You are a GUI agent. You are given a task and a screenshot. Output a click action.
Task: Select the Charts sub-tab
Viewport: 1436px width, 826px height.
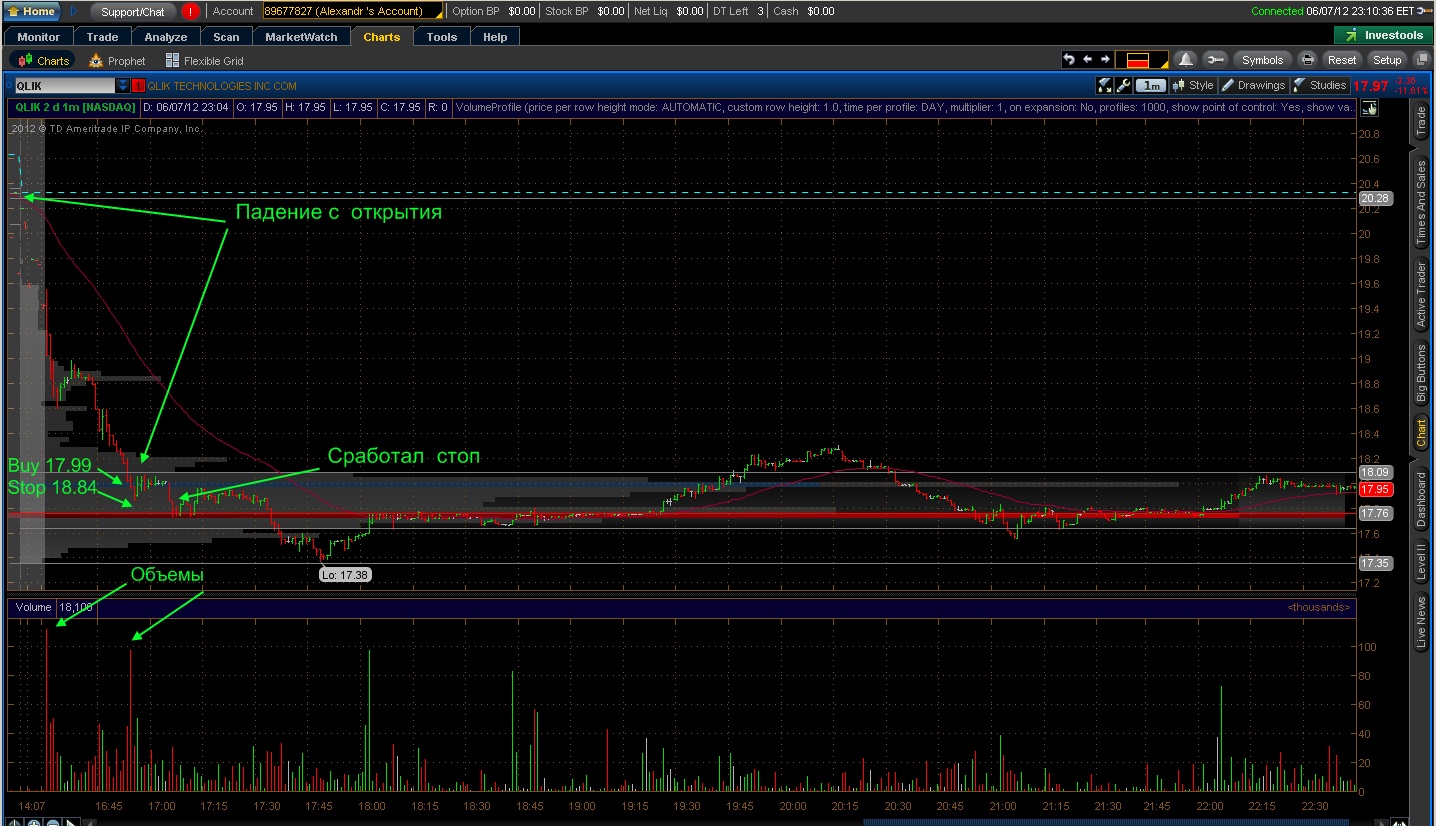click(x=42, y=60)
